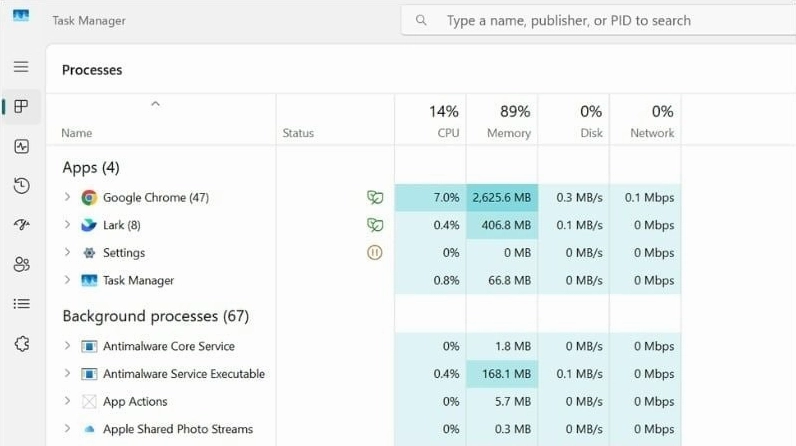This screenshot has height=446, width=796.
Task: Click the Apps (4) group heading
Action: 91,167
